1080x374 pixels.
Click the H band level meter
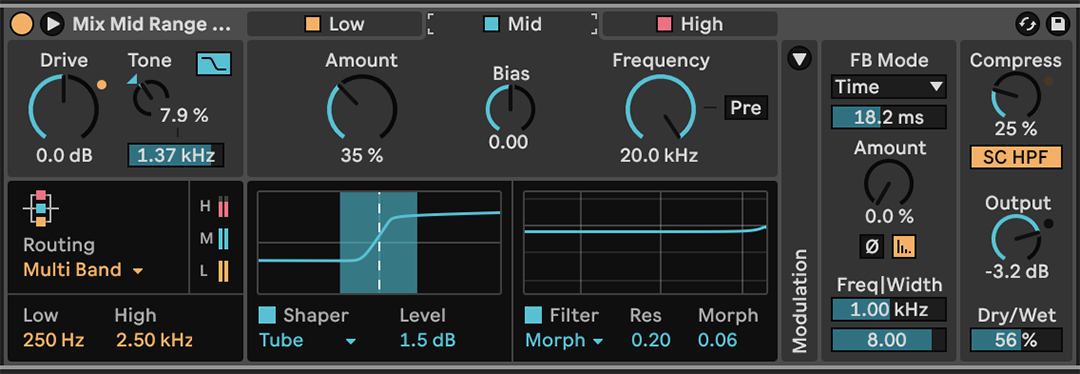tap(223, 207)
